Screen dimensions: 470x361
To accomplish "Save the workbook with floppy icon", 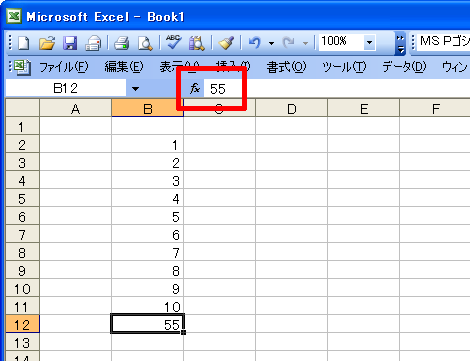I will 70,43.
